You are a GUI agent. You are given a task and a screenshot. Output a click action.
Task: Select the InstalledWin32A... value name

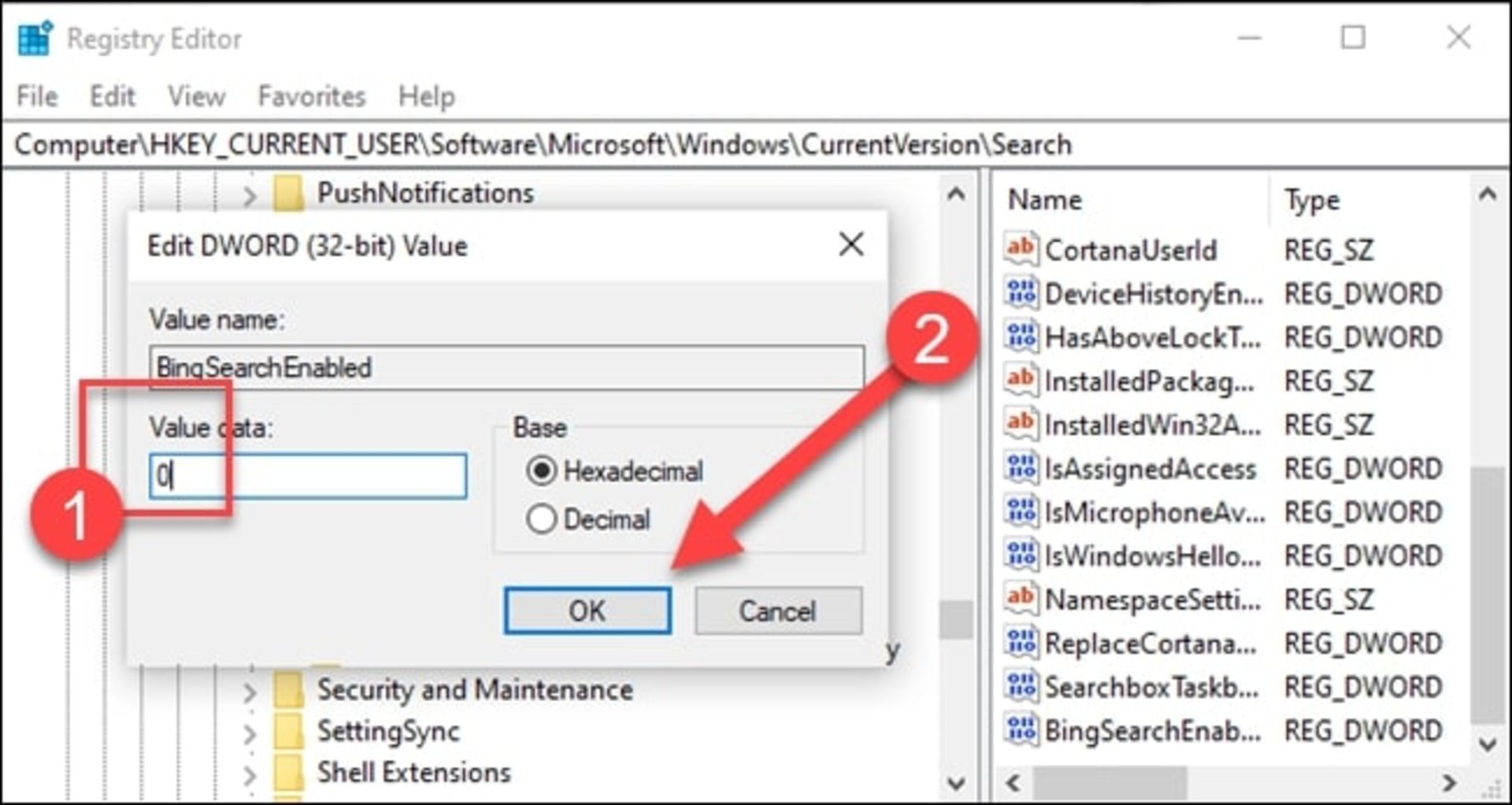click(1153, 425)
